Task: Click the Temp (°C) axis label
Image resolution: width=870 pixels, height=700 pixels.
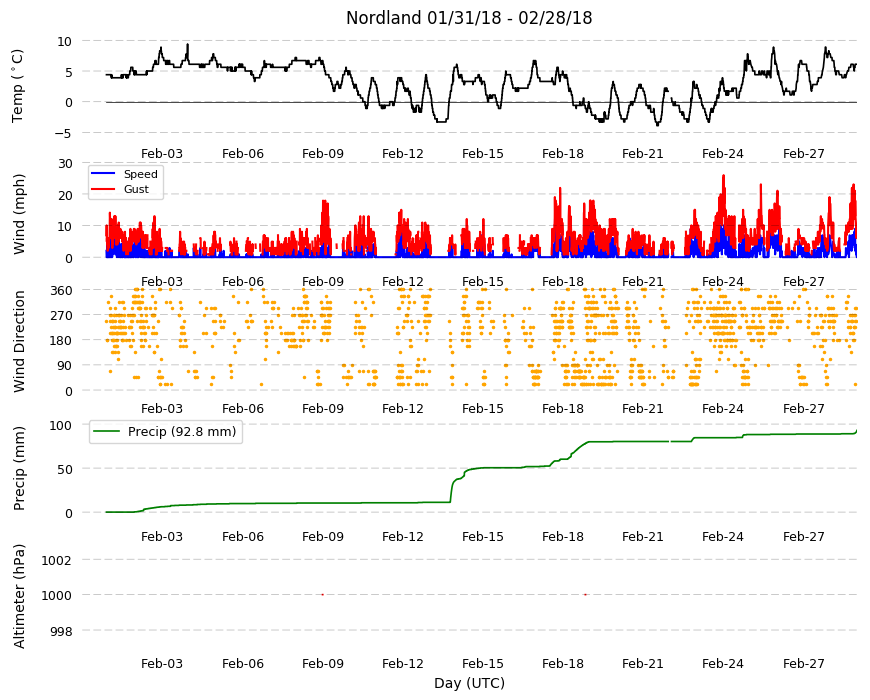Action: coord(18,86)
